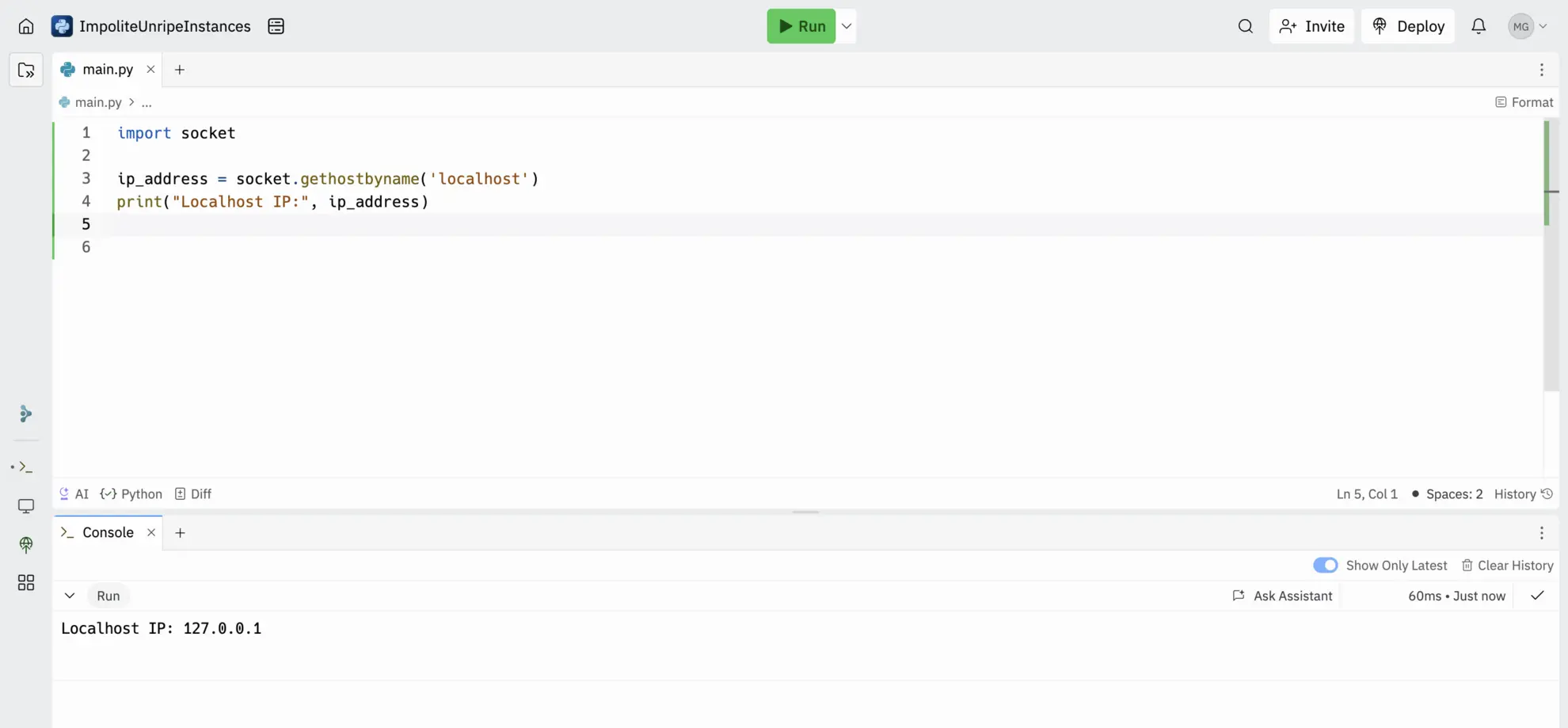Viewport: 1568px width, 728px height.
Task: Collapse the Run output chevron
Action: 70,596
